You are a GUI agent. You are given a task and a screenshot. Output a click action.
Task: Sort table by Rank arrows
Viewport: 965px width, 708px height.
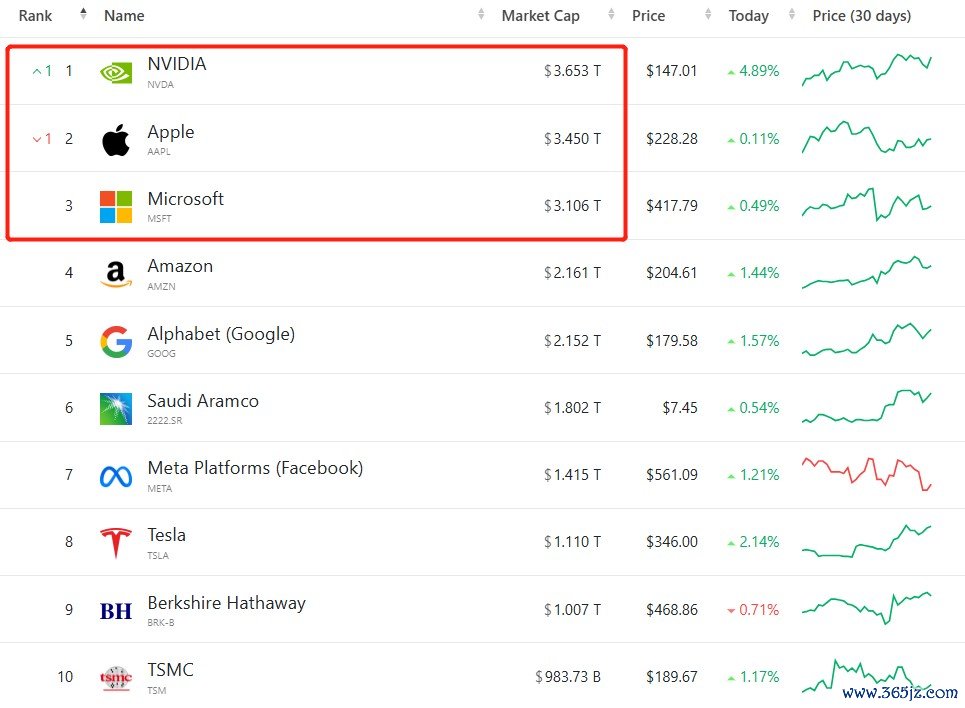[83, 14]
